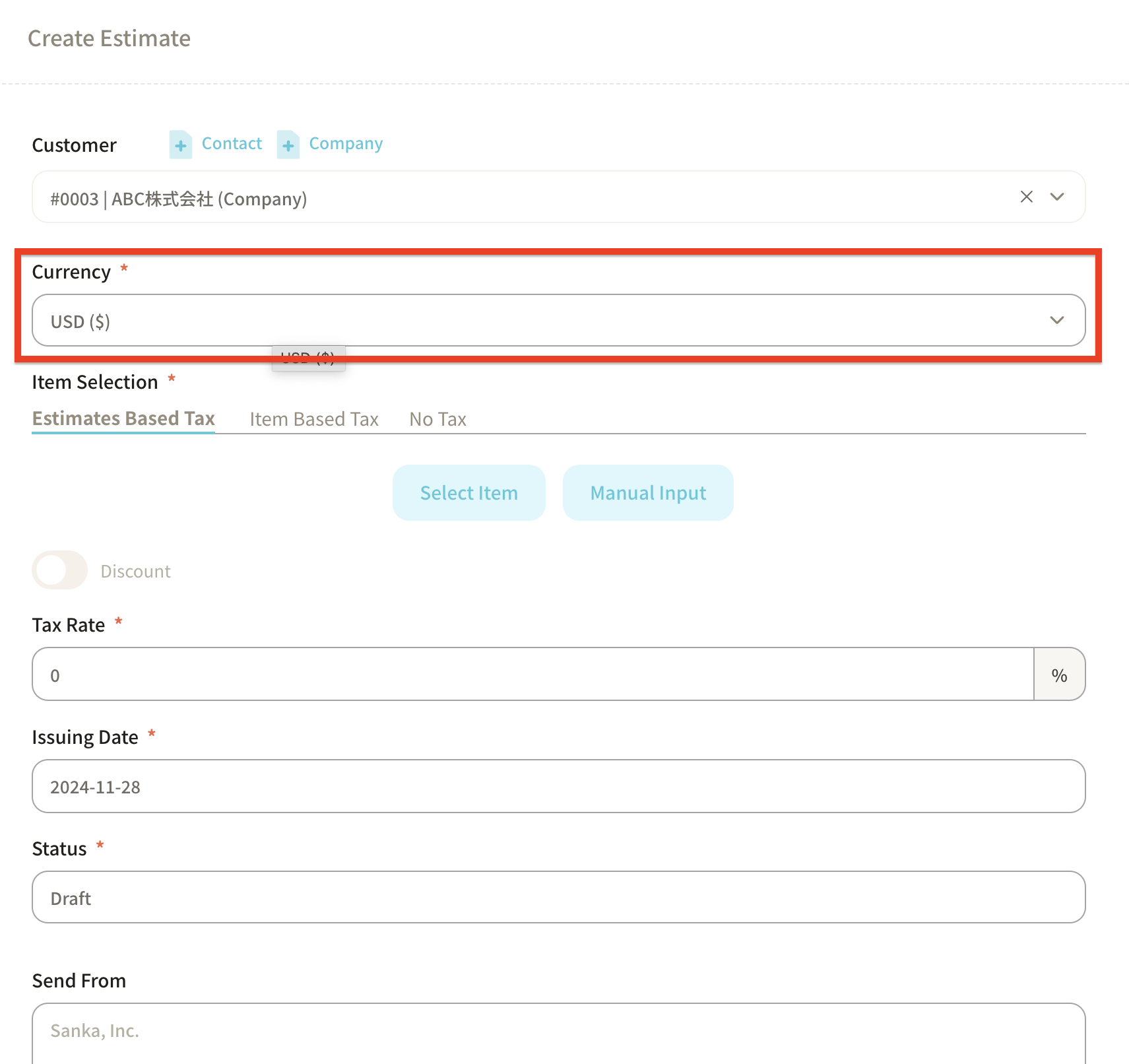
Task: Switch to Estimates Based Tax tab
Action: point(123,418)
